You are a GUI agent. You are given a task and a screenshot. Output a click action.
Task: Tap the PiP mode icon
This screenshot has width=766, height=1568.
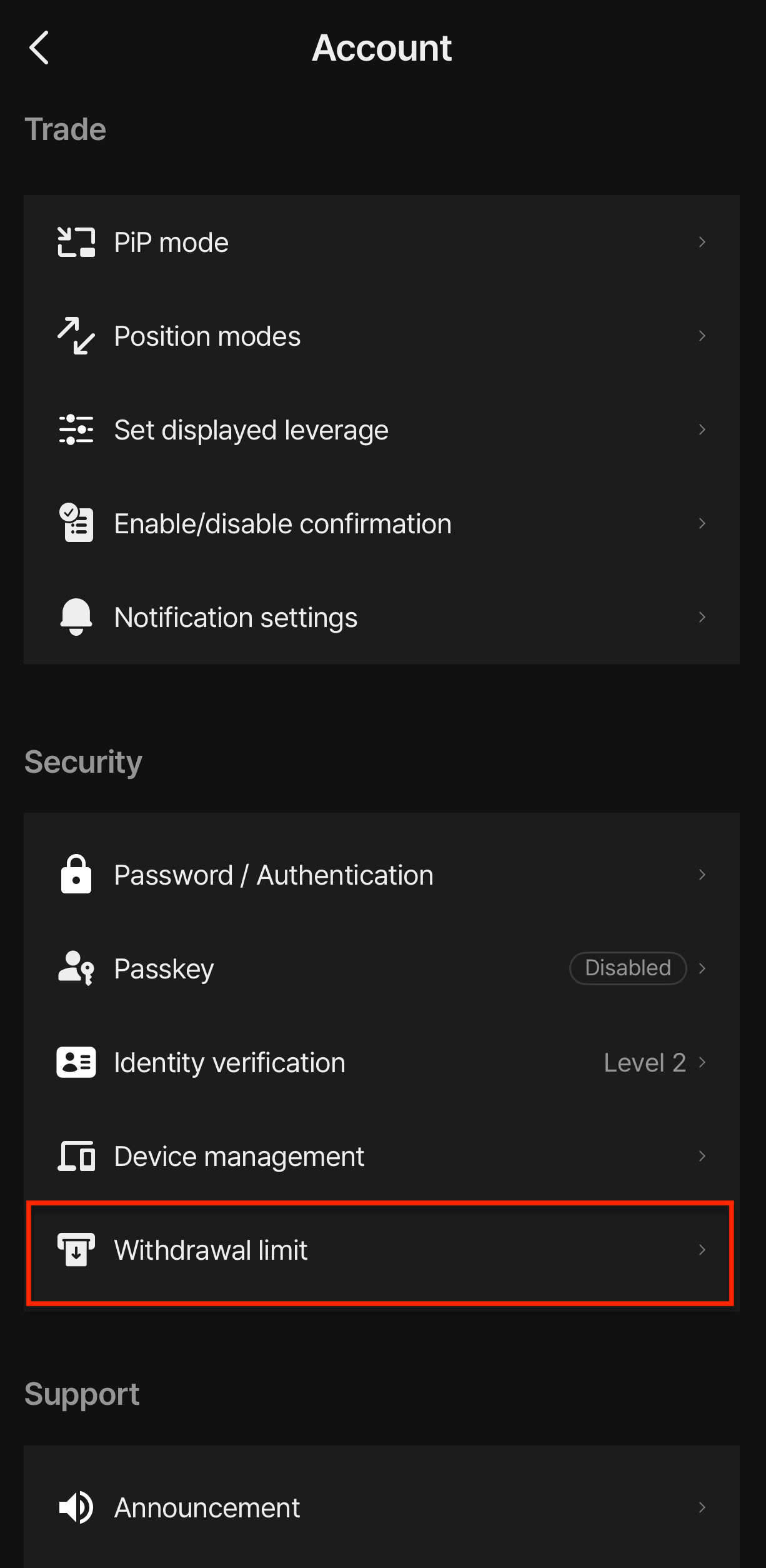pos(76,242)
